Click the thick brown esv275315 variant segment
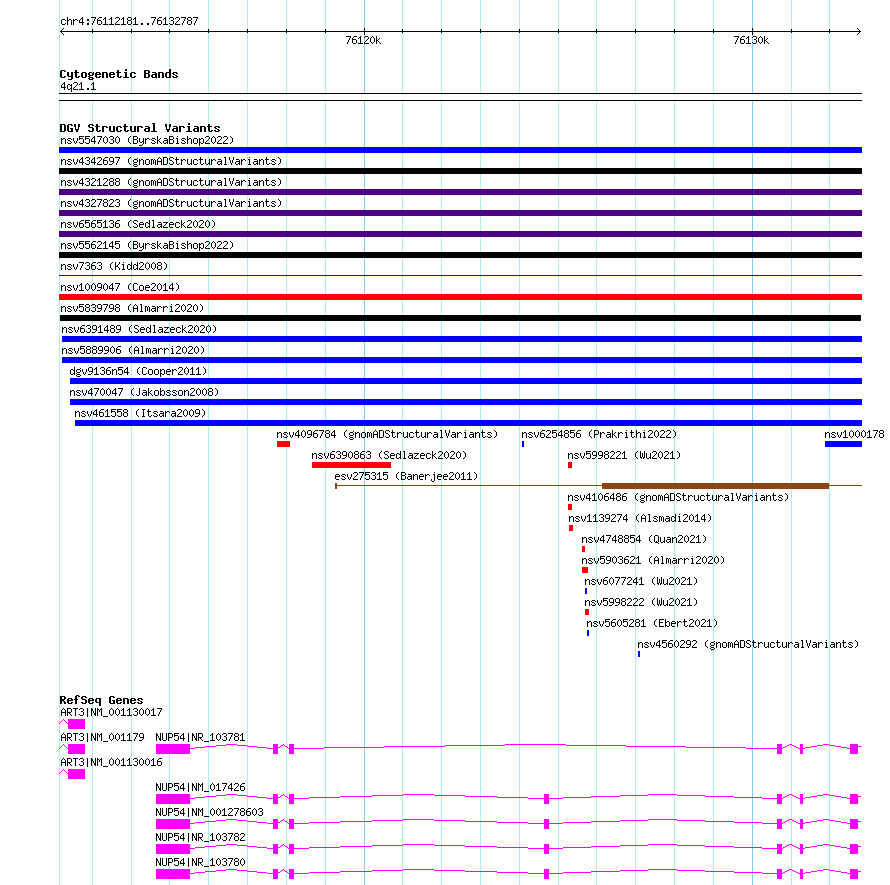 click(715, 486)
